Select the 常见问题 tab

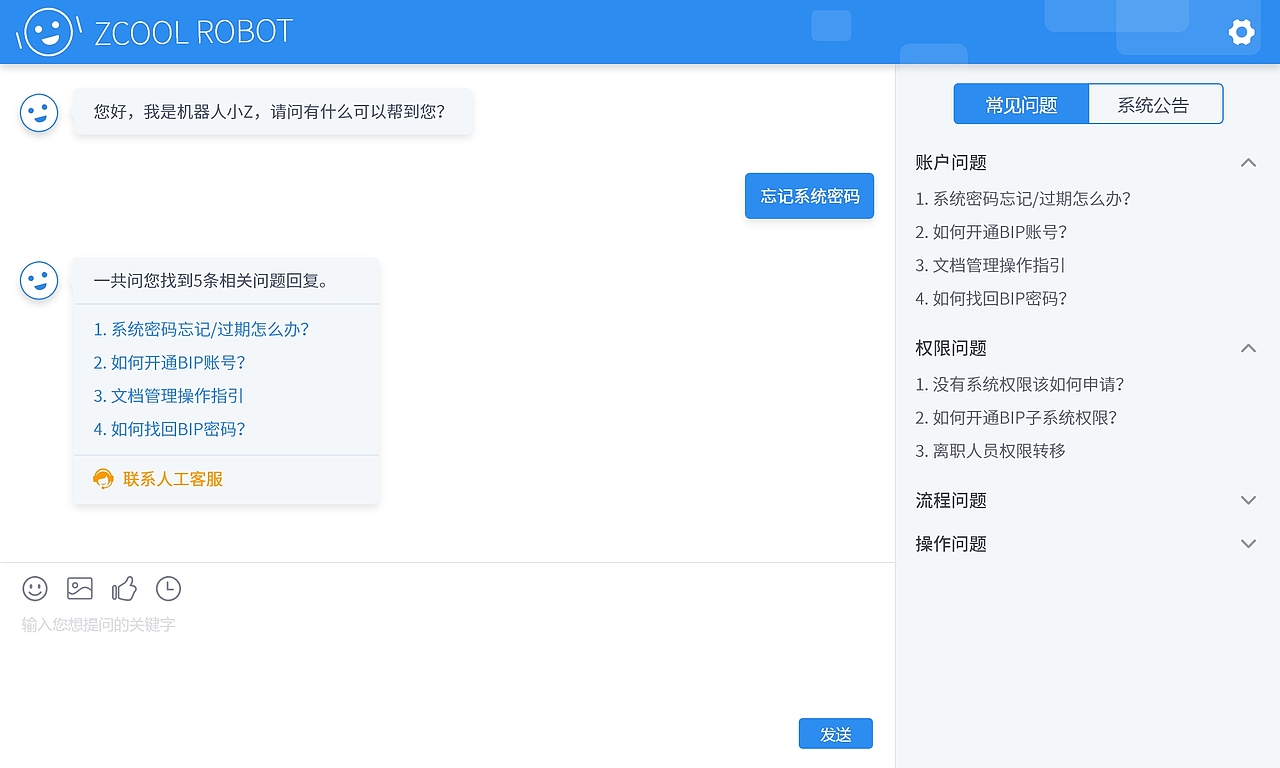click(x=1021, y=103)
